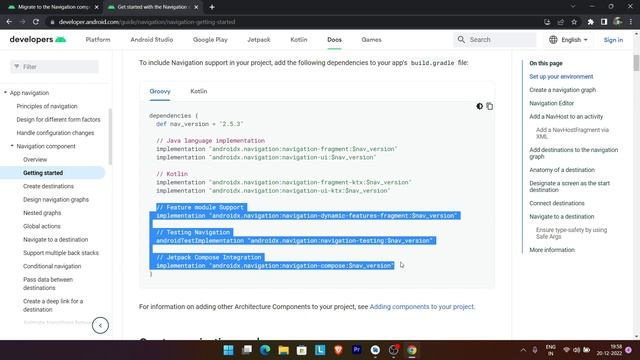The image size is (640, 360).
Task: Copy the code sample with the copy icon
Action: point(489,106)
